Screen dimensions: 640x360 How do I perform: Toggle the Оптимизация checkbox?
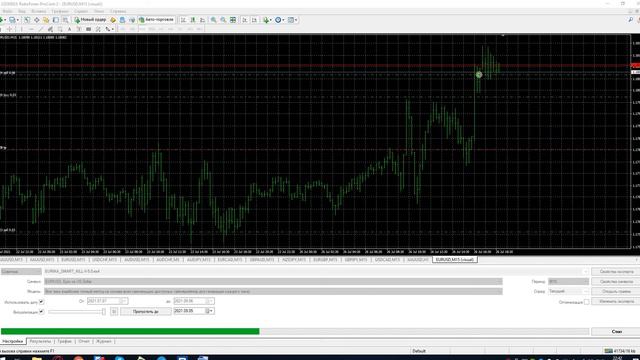[x=587, y=302]
